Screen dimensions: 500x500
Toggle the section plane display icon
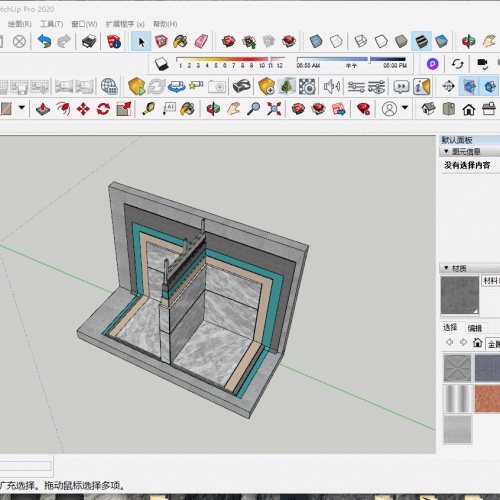click(x=469, y=87)
